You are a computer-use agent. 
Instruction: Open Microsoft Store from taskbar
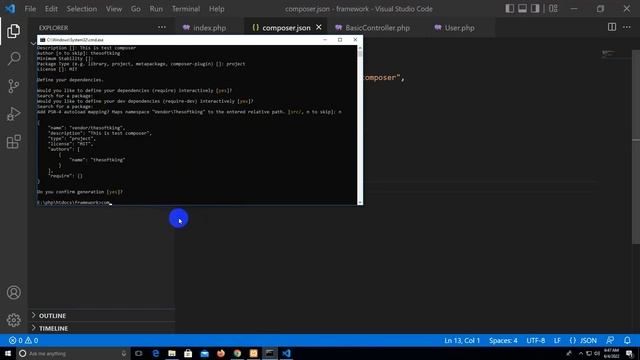pos(188,353)
